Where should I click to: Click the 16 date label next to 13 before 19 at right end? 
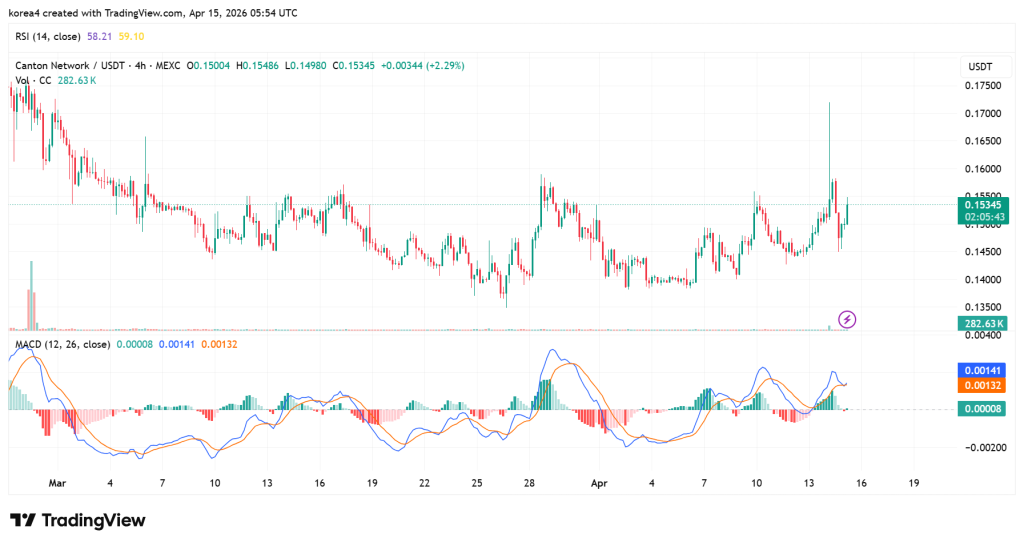[861, 483]
